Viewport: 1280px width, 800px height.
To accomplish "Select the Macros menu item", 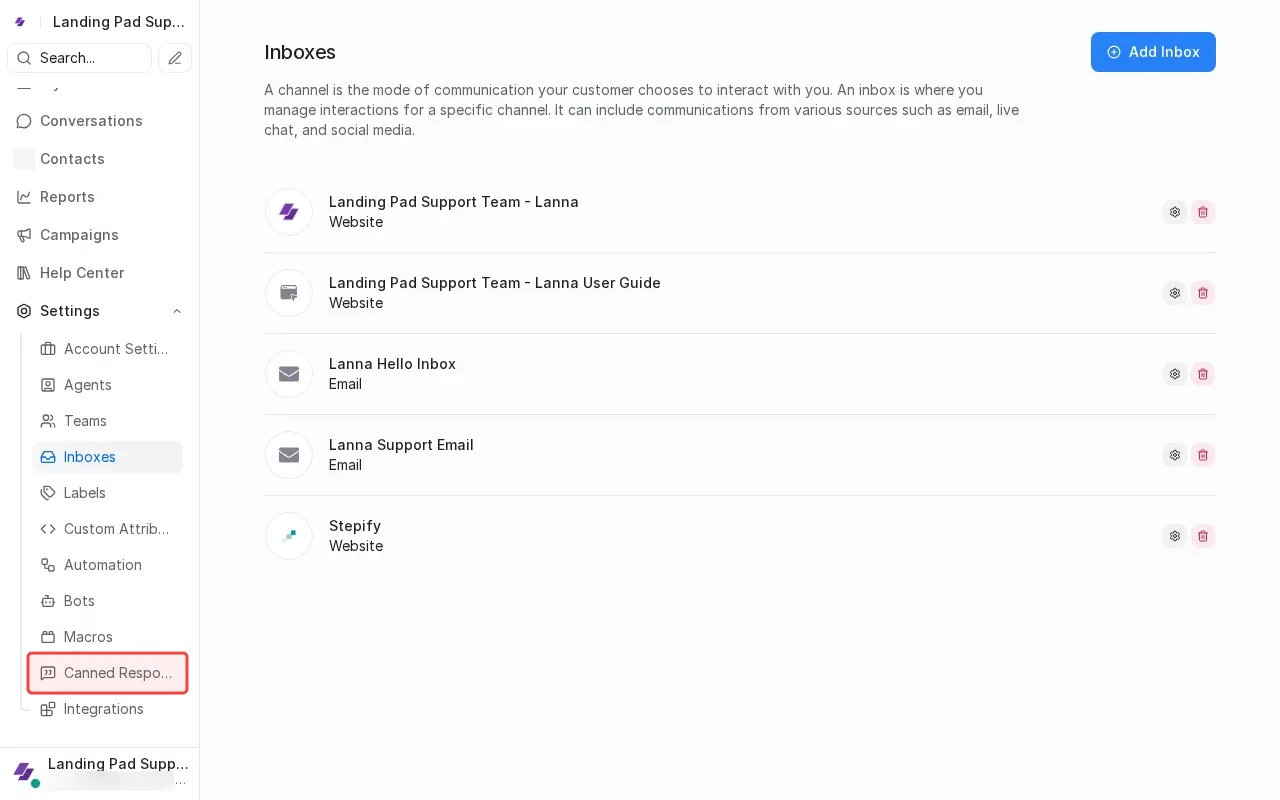I will [88, 637].
